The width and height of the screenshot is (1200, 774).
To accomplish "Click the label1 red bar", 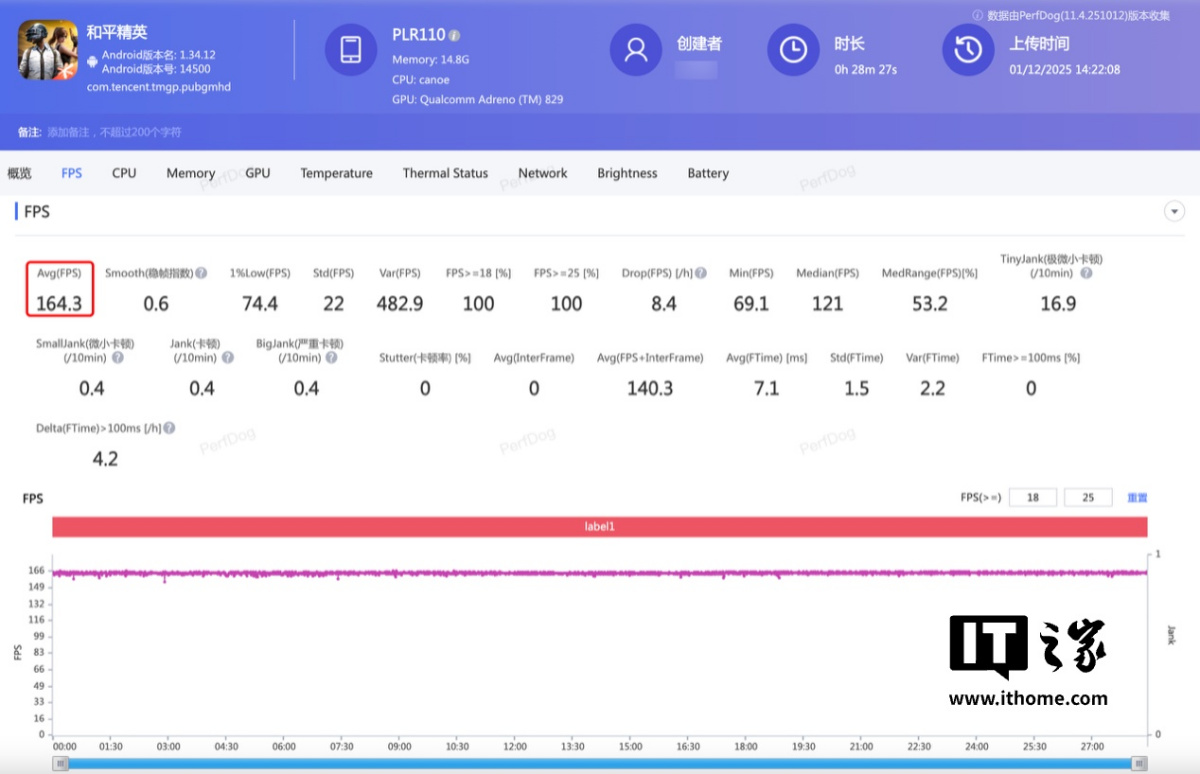I will tap(599, 526).
